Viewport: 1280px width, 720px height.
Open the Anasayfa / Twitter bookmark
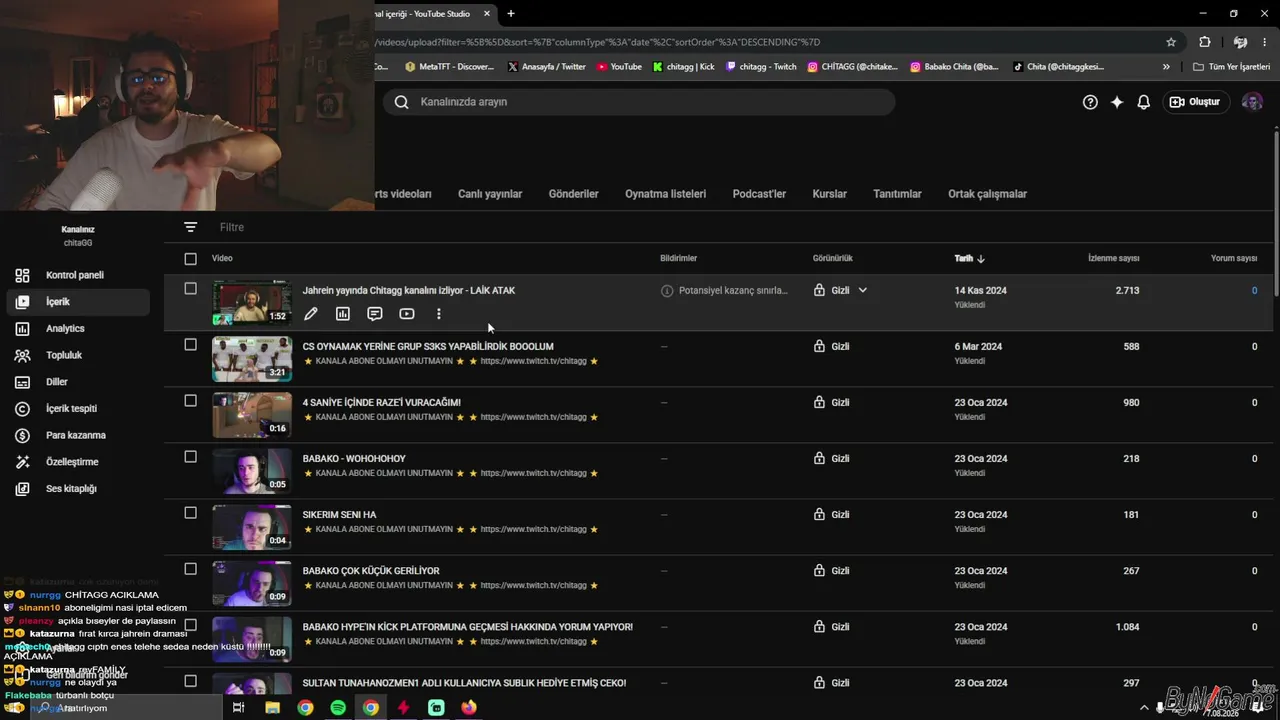click(x=547, y=67)
